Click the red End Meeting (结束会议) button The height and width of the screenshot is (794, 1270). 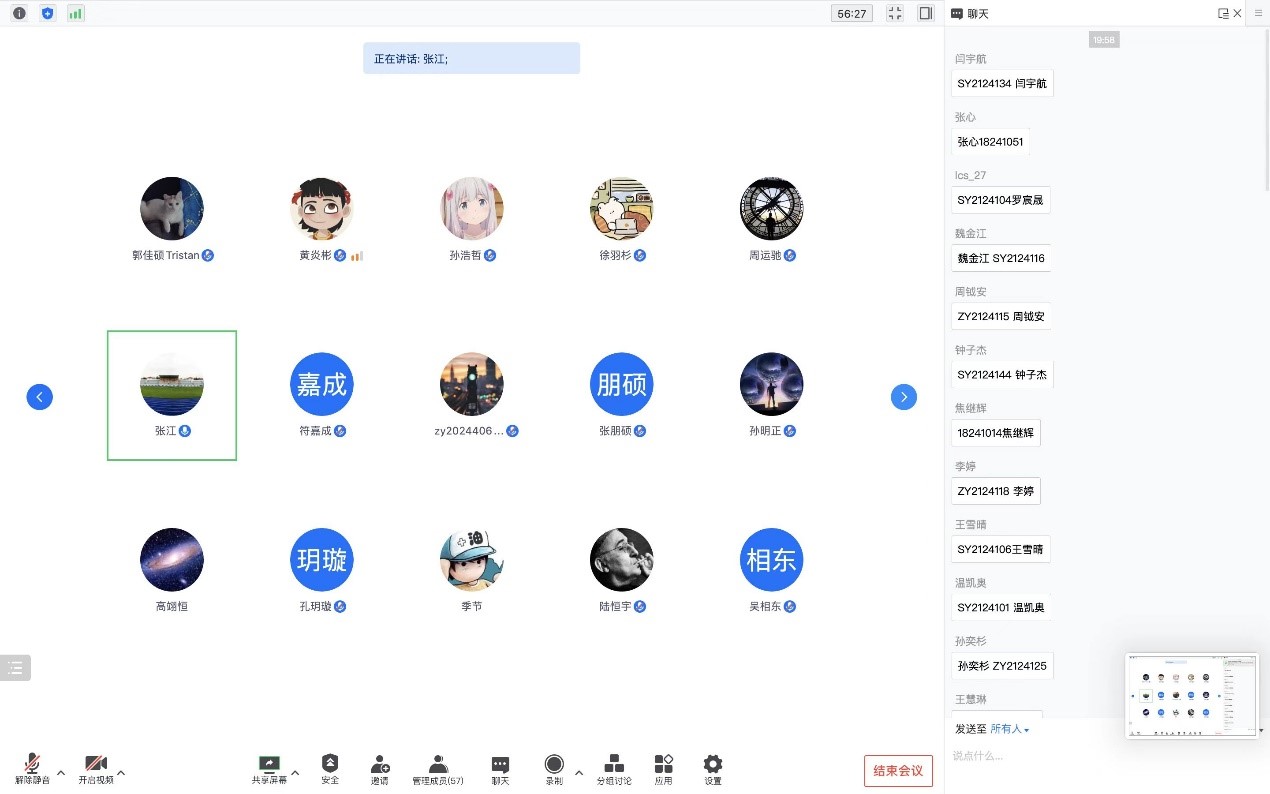[898, 771]
